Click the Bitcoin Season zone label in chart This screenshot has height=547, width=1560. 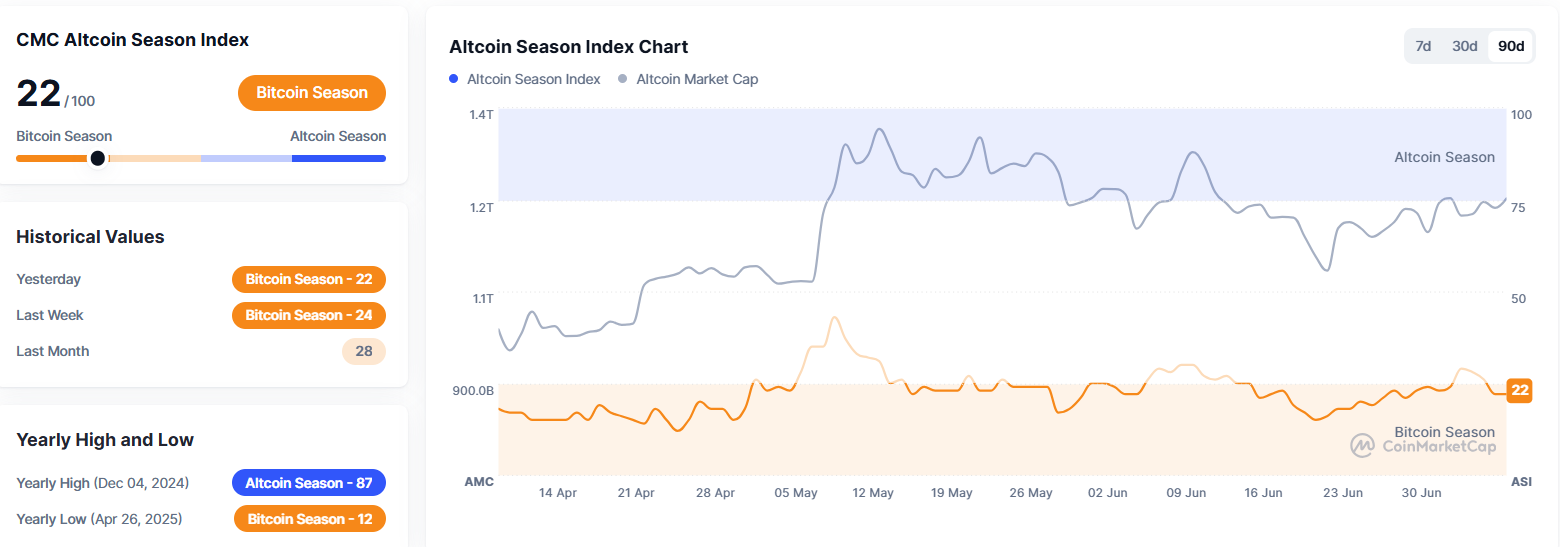pos(1444,432)
